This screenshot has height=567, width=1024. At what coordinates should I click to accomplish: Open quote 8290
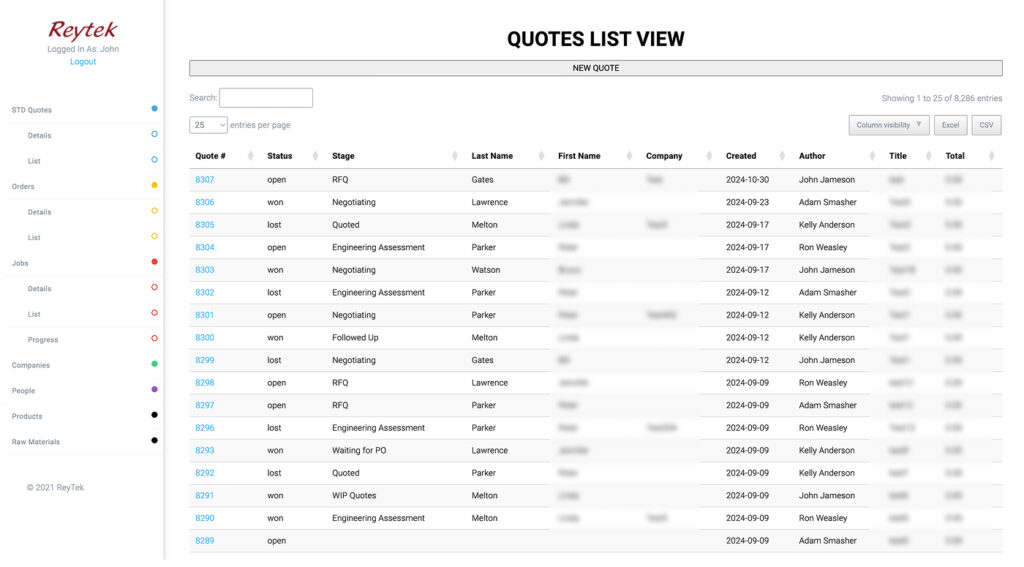tap(204, 518)
